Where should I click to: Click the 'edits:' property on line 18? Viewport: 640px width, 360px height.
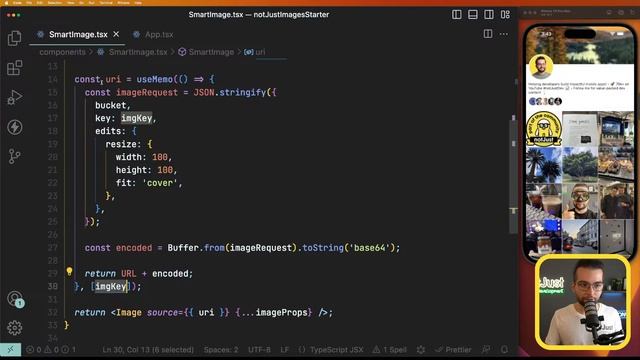[x=111, y=131]
